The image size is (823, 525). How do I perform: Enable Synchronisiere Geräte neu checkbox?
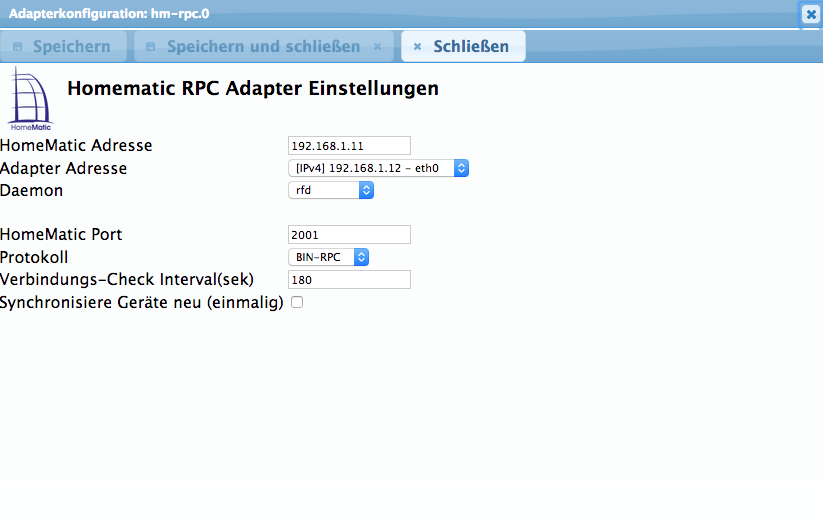[297, 302]
